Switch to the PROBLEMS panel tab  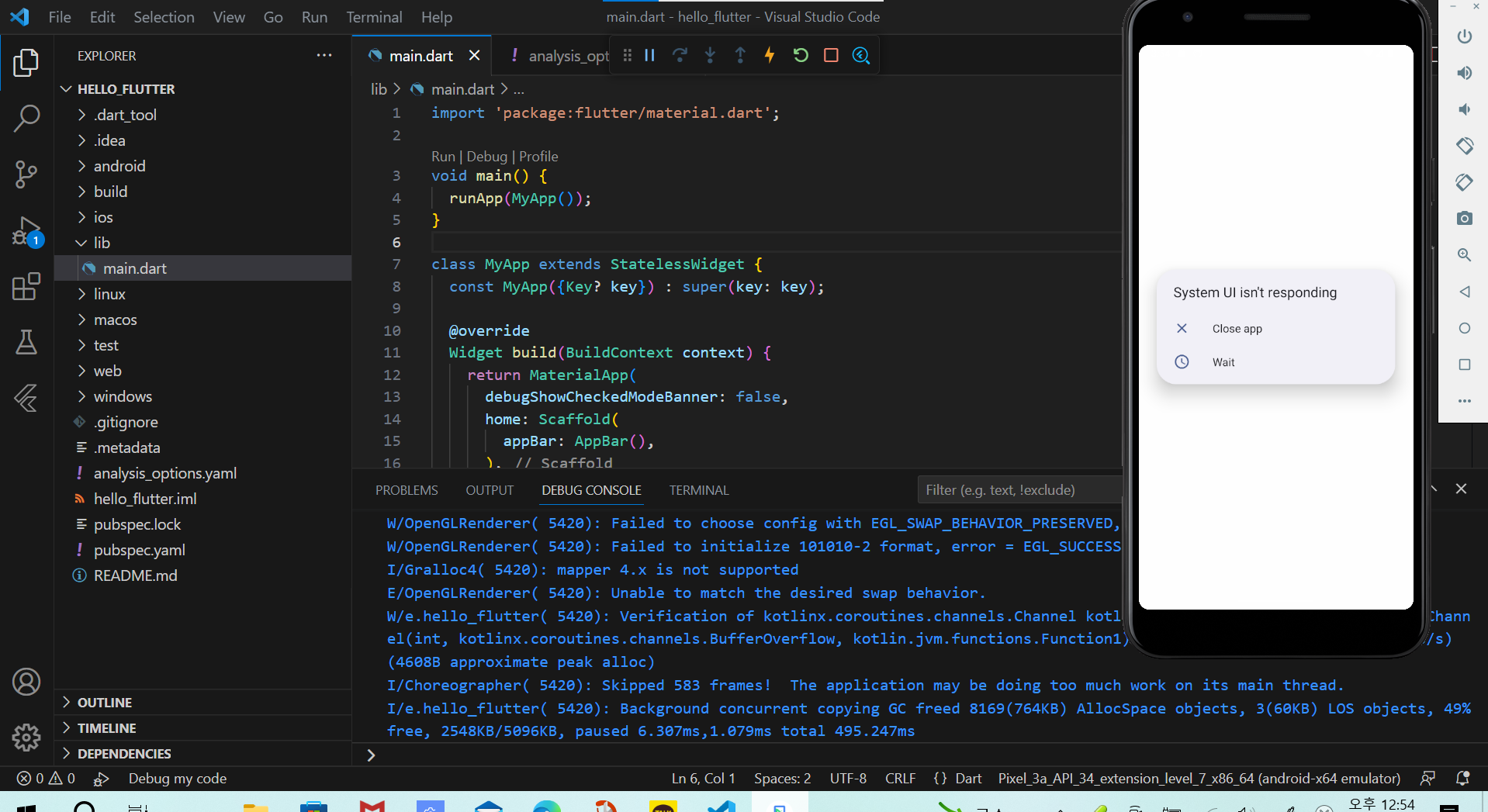pyautogui.click(x=407, y=490)
